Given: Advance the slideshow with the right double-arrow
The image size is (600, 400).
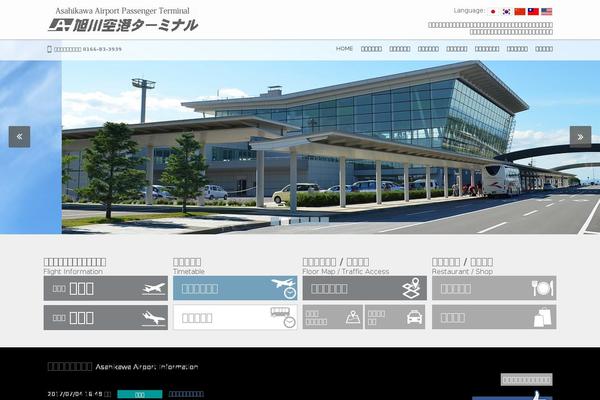Looking at the screenshot, I should 580,137.
